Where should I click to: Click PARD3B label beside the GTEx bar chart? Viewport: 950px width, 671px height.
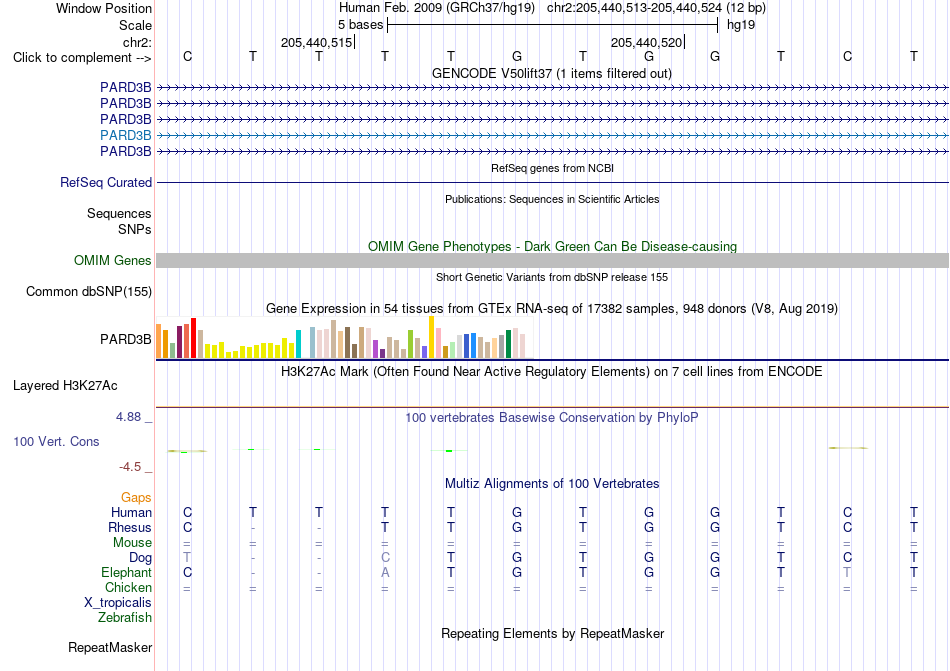[x=125, y=339]
